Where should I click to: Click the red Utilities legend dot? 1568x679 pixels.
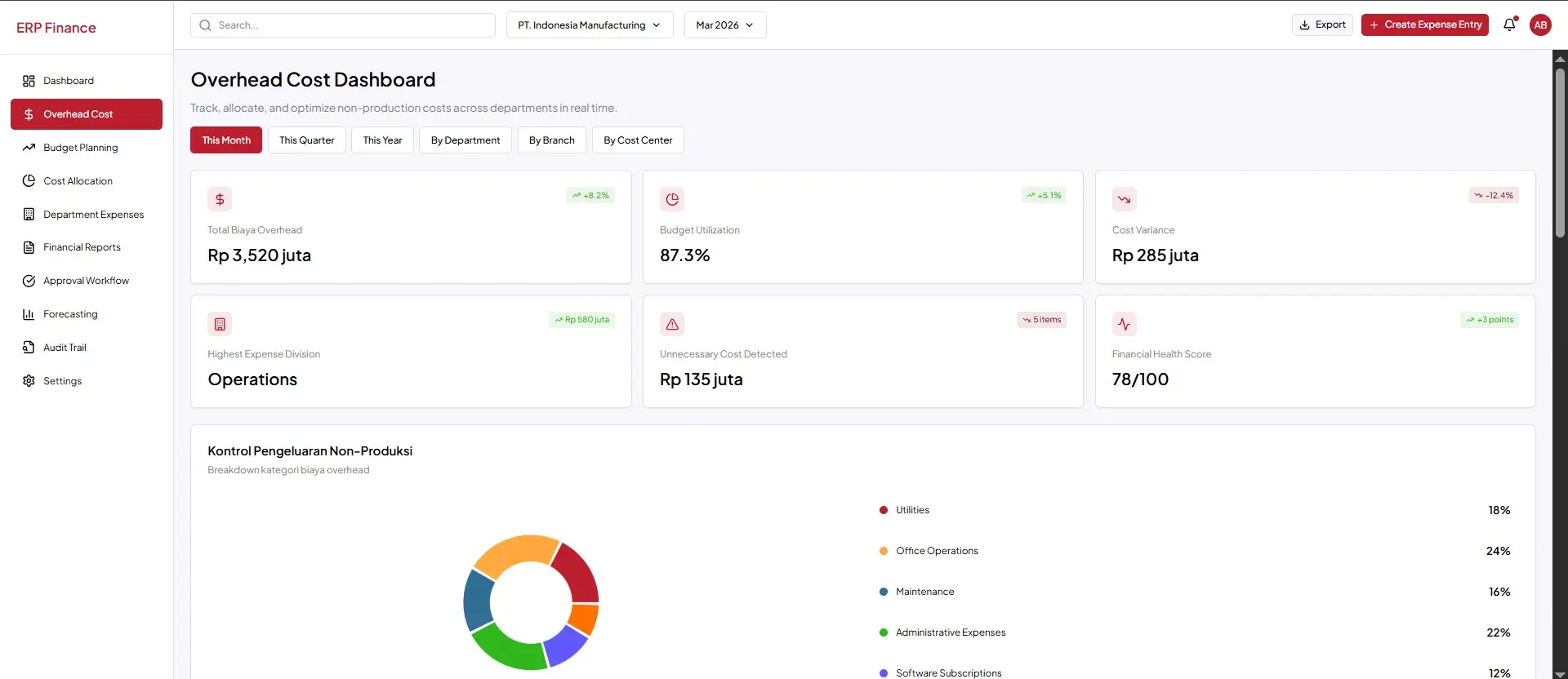click(883, 510)
